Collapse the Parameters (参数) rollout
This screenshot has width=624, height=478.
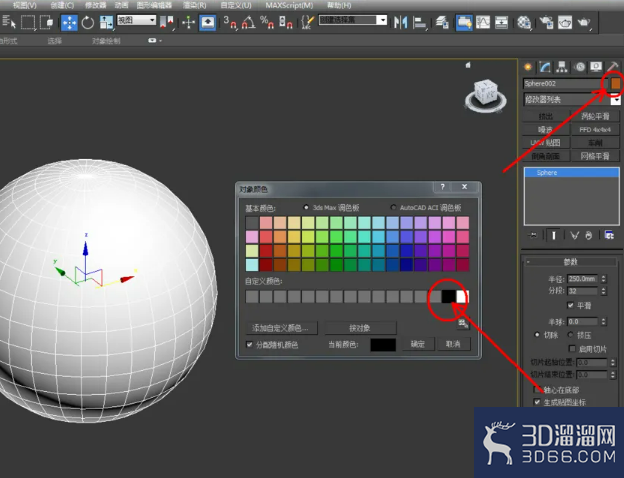coord(570,262)
